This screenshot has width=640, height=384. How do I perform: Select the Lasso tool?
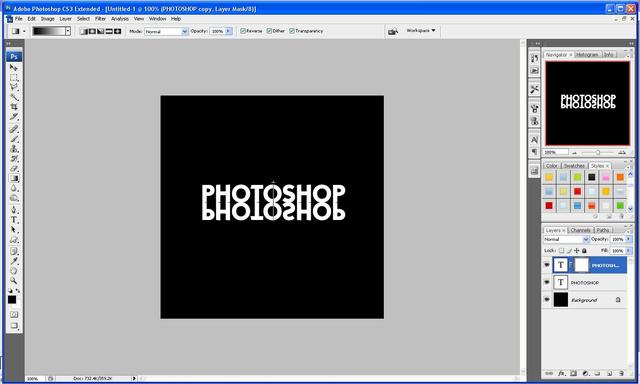click(14, 87)
